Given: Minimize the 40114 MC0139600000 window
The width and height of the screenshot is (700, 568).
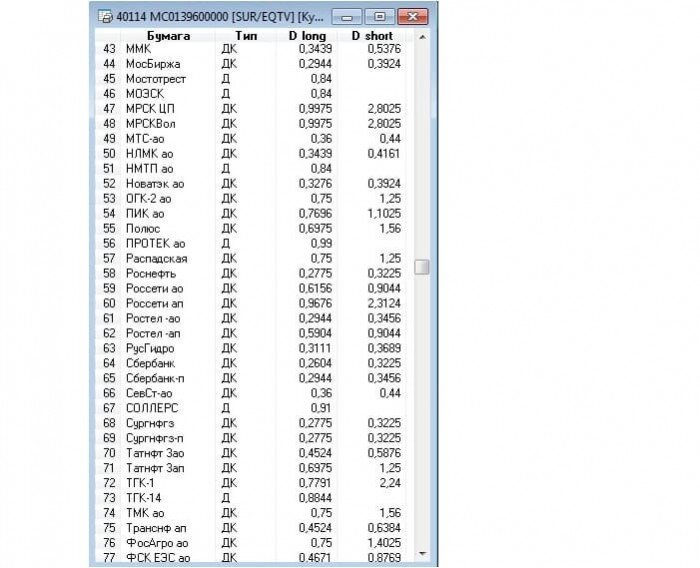Looking at the screenshot, I should coord(347,17).
